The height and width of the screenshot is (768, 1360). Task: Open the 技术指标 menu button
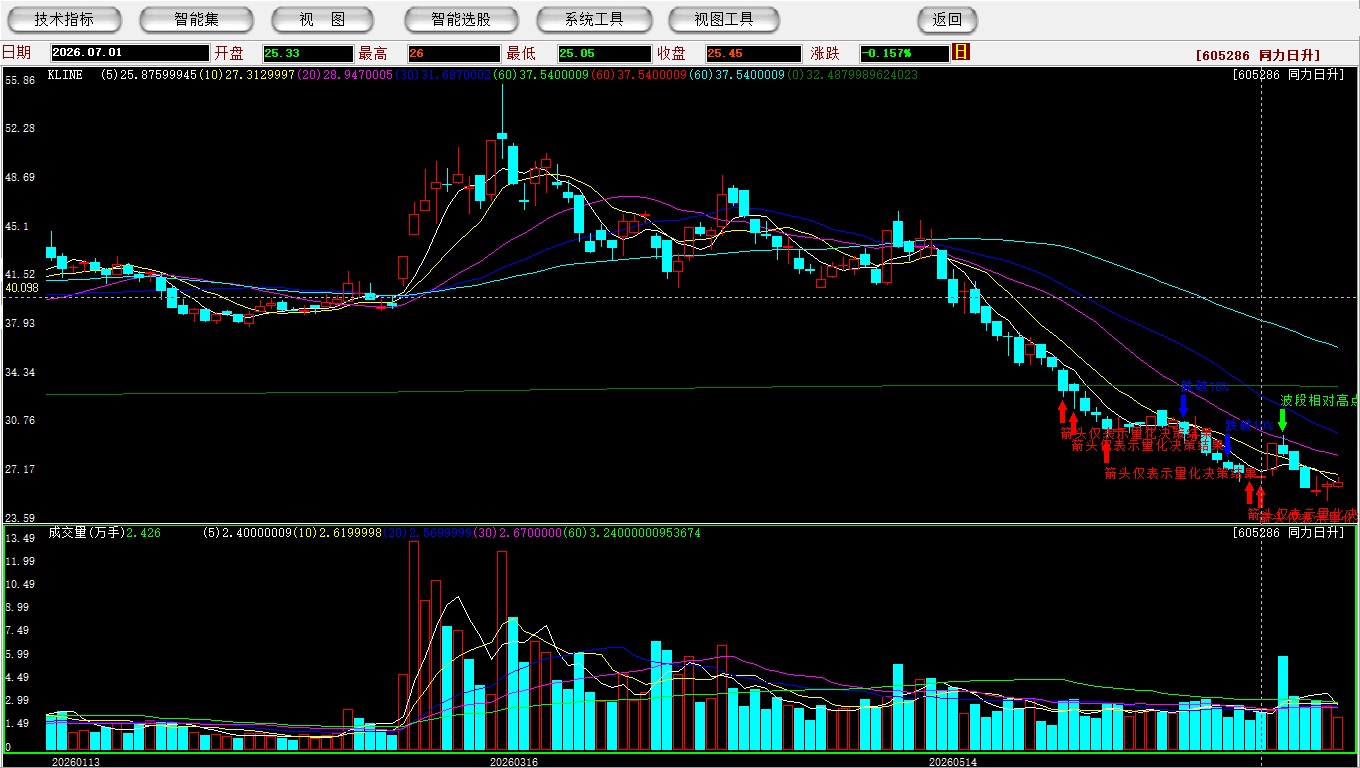click(x=64, y=19)
